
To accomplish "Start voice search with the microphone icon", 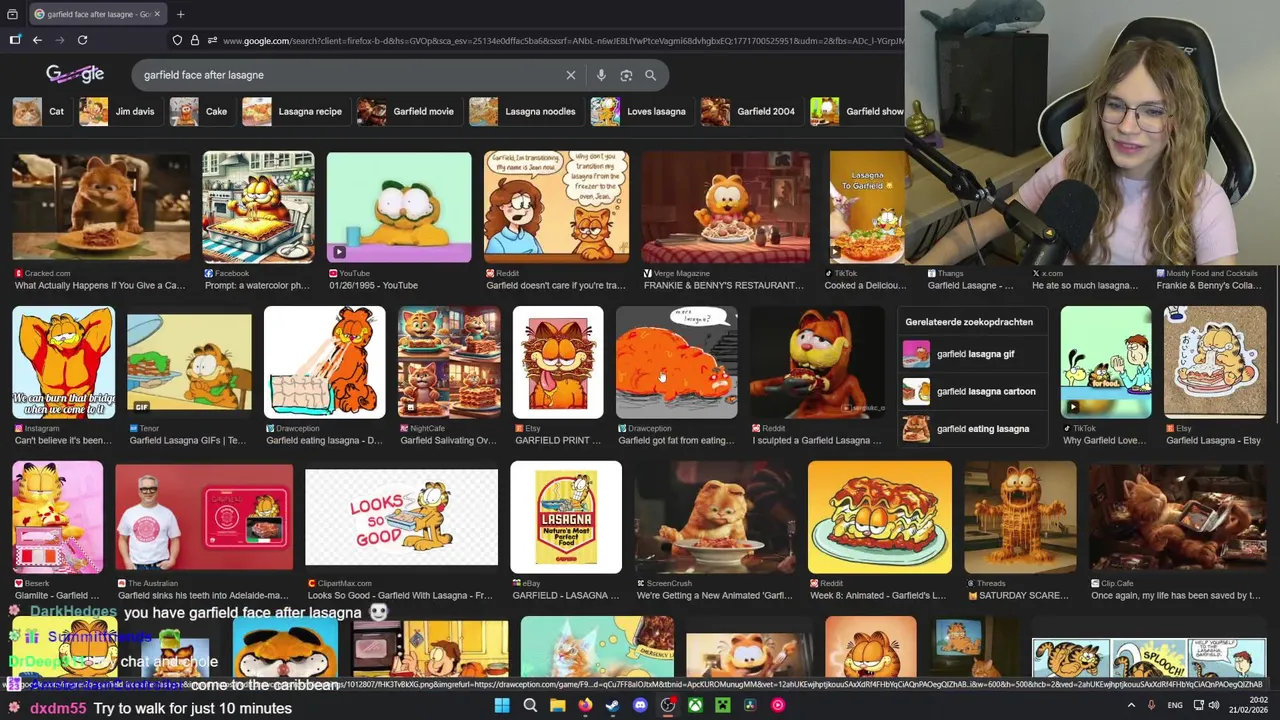I will (x=601, y=75).
